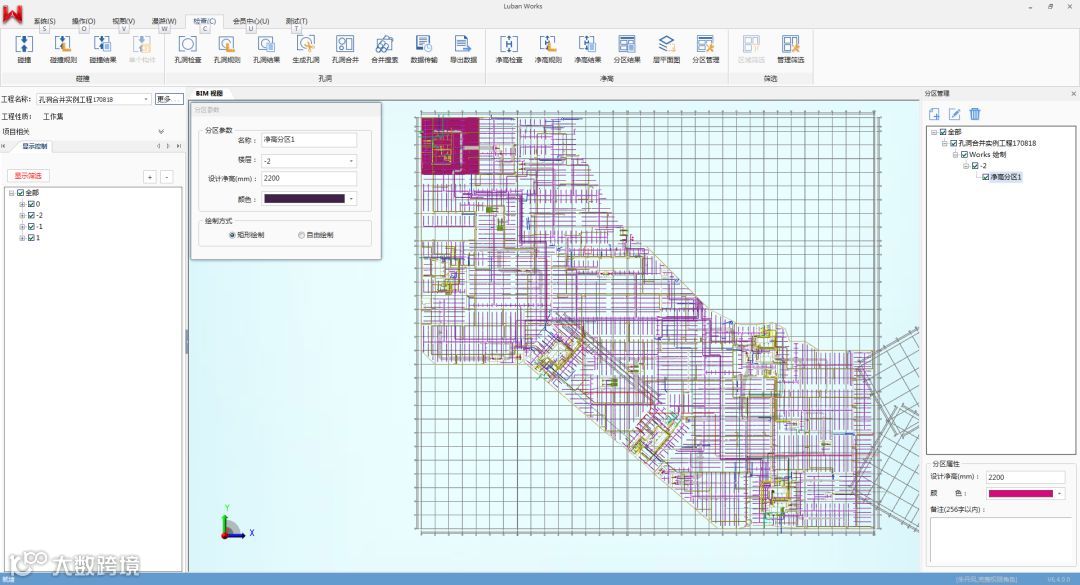Screen dimensions: 1080x585
Task: Close the 分区管理 panel with X
Action: coord(1073,94)
